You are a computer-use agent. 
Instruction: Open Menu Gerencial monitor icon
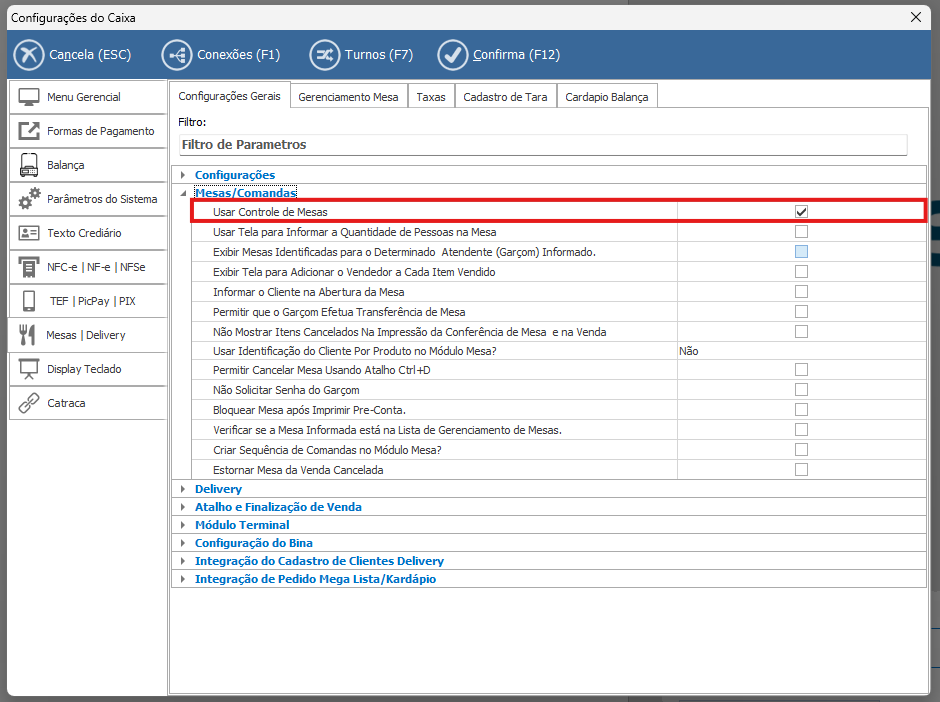(29, 97)
